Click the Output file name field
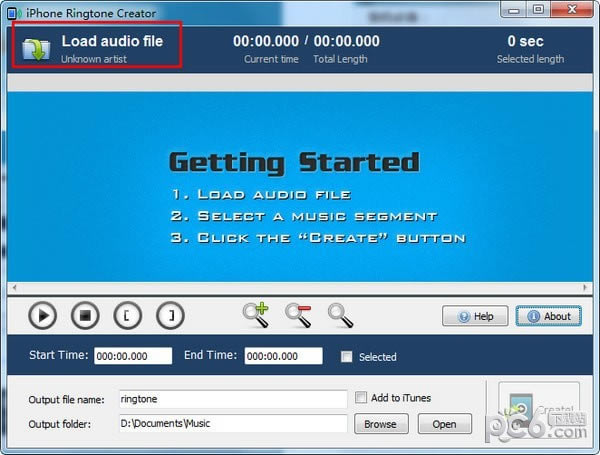Viewport: 600px width, 455px height. tap(233, 399)
